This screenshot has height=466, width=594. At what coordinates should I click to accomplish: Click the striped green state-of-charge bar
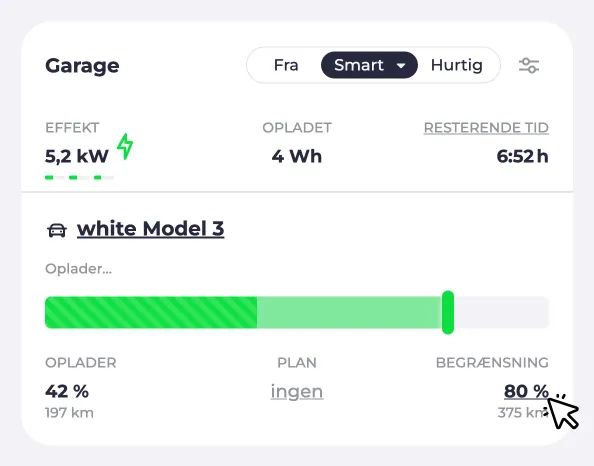[x=151, y=312]
